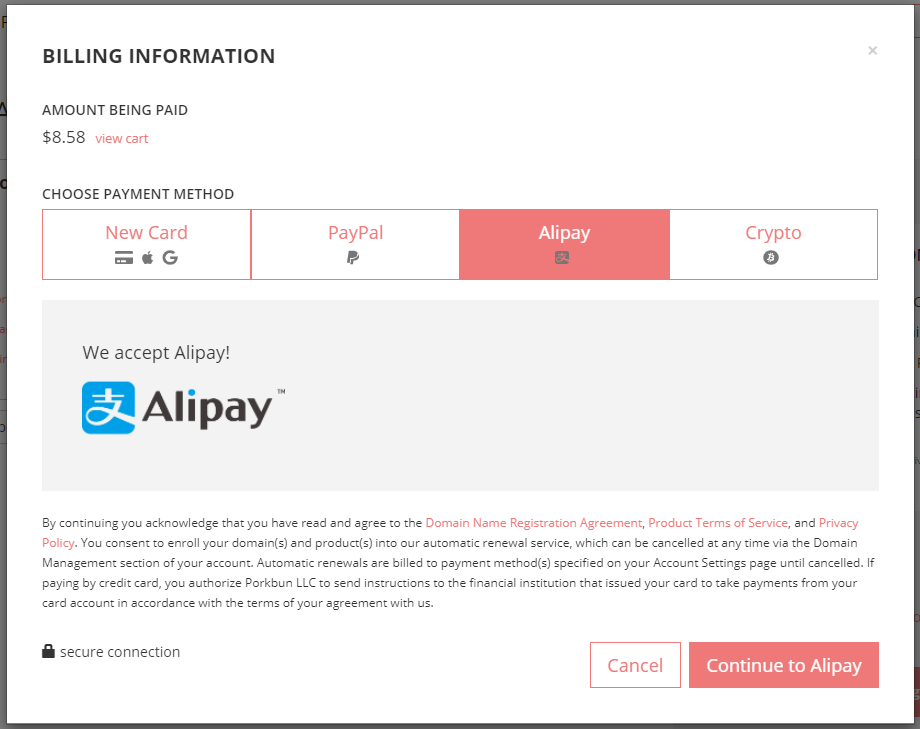Click the $8.58 amount text
The height and width of the screenshot is (729, 920).
pyautogui.click(x=64, y=137)
